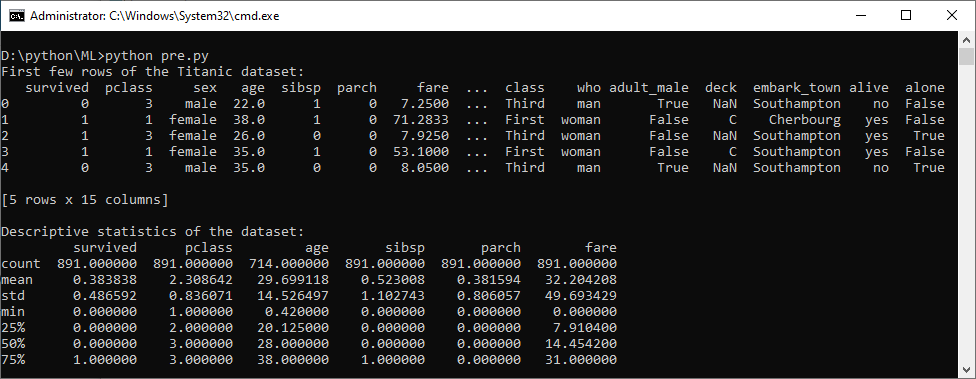Image resolution: width=976 pixels, height=379 pixels.
Task: Click the sibsp std value 1.102743
Action: [393, 296]
